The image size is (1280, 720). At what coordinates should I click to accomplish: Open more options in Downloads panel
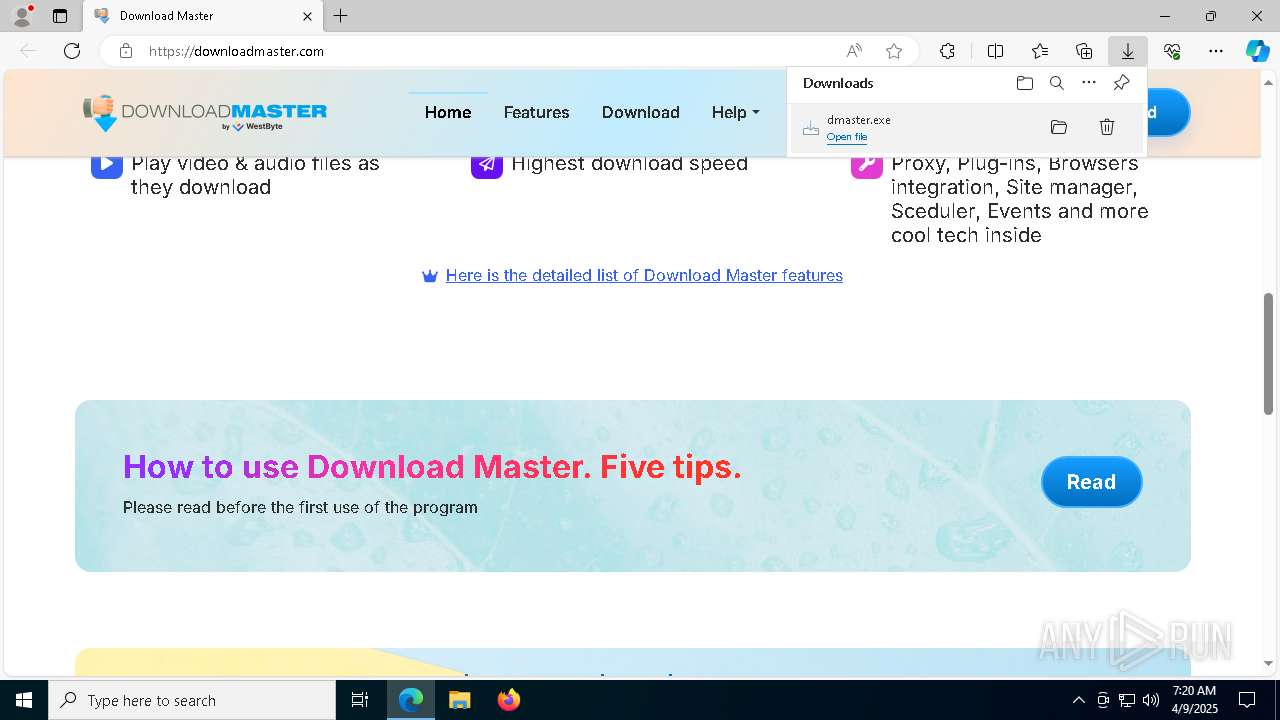[x=1089, y=83]
